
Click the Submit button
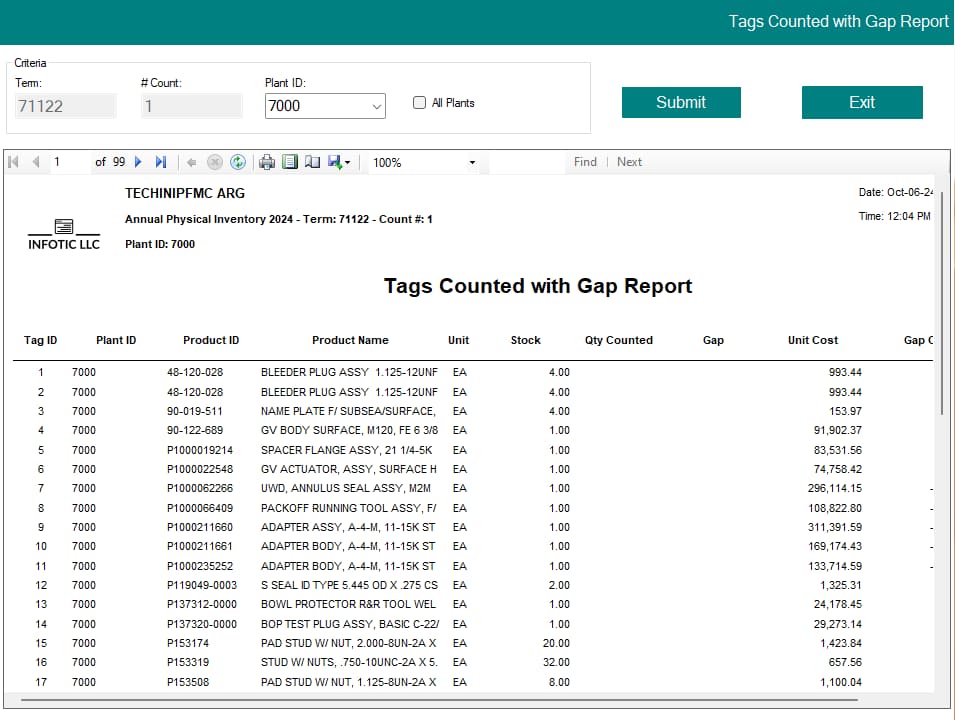(681, 102)
